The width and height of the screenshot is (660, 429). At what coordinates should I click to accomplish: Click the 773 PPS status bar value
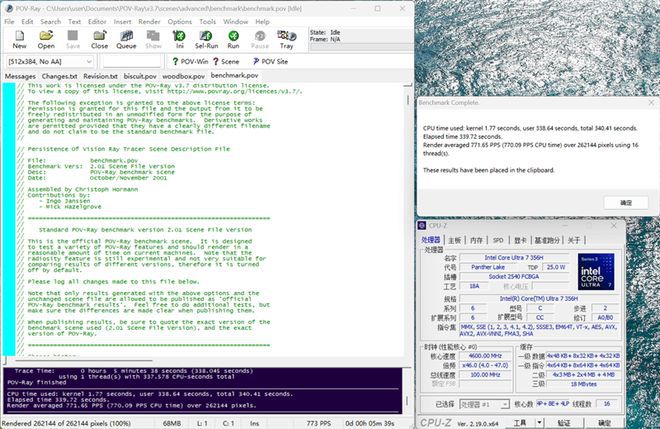point(319,423)
